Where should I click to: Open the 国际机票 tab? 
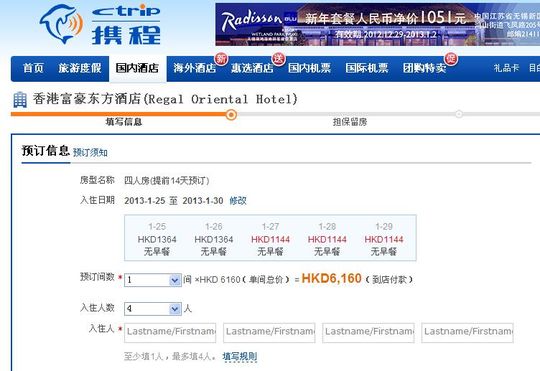(367, 68)
